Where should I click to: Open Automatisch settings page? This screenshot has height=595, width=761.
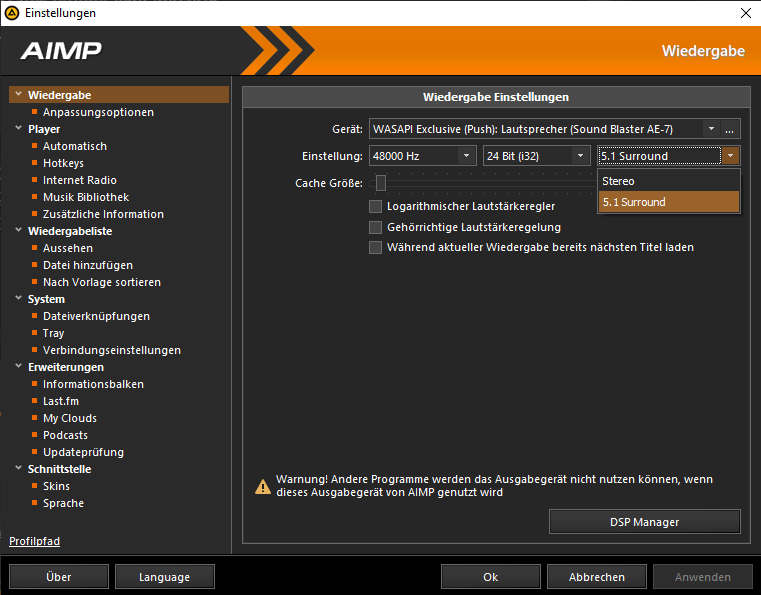coord(75,146)
